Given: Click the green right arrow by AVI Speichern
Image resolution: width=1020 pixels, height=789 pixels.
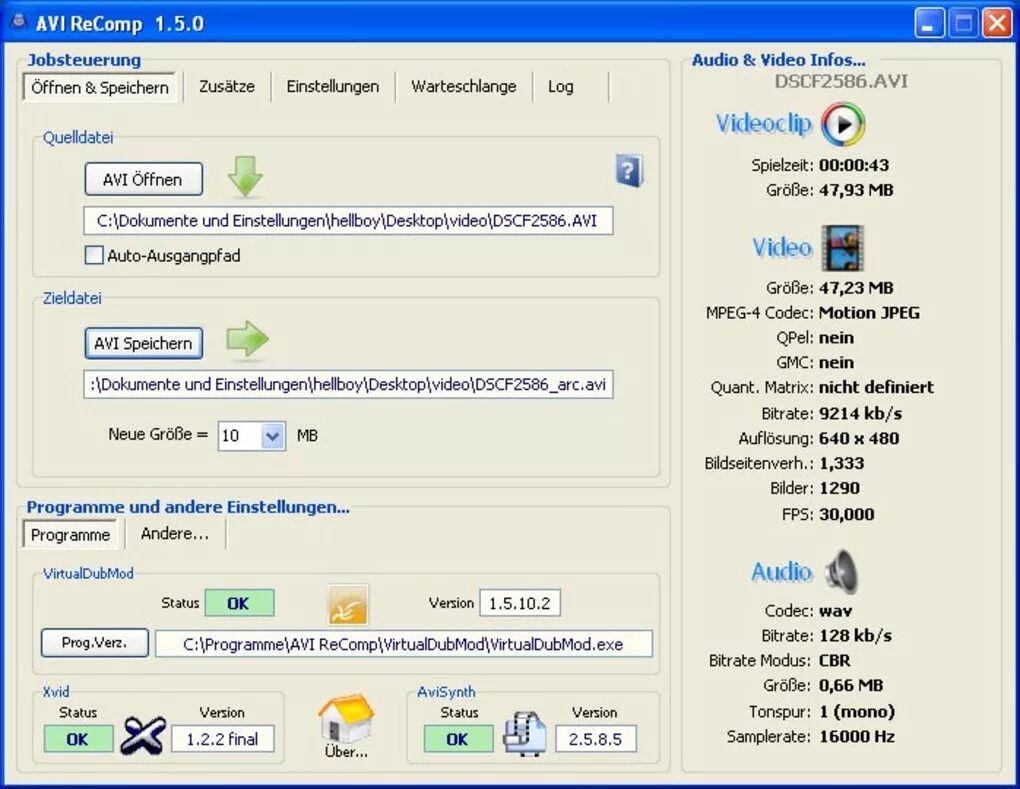Looking at the screenshot, I should coord(247,339).
